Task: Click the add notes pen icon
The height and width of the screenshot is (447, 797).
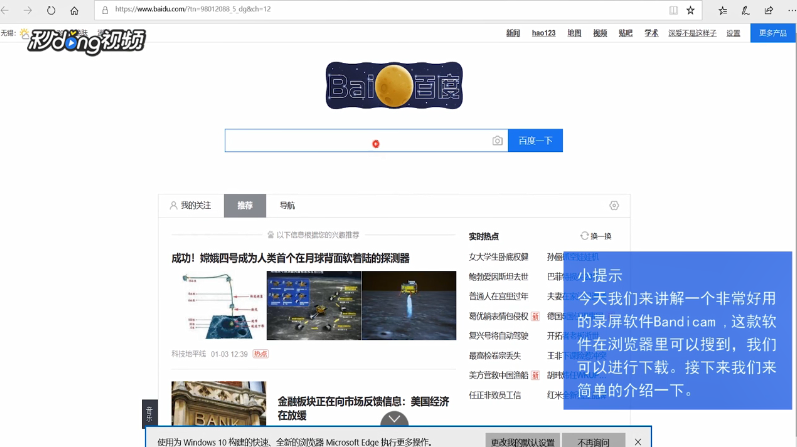Action: coord(745,10)
